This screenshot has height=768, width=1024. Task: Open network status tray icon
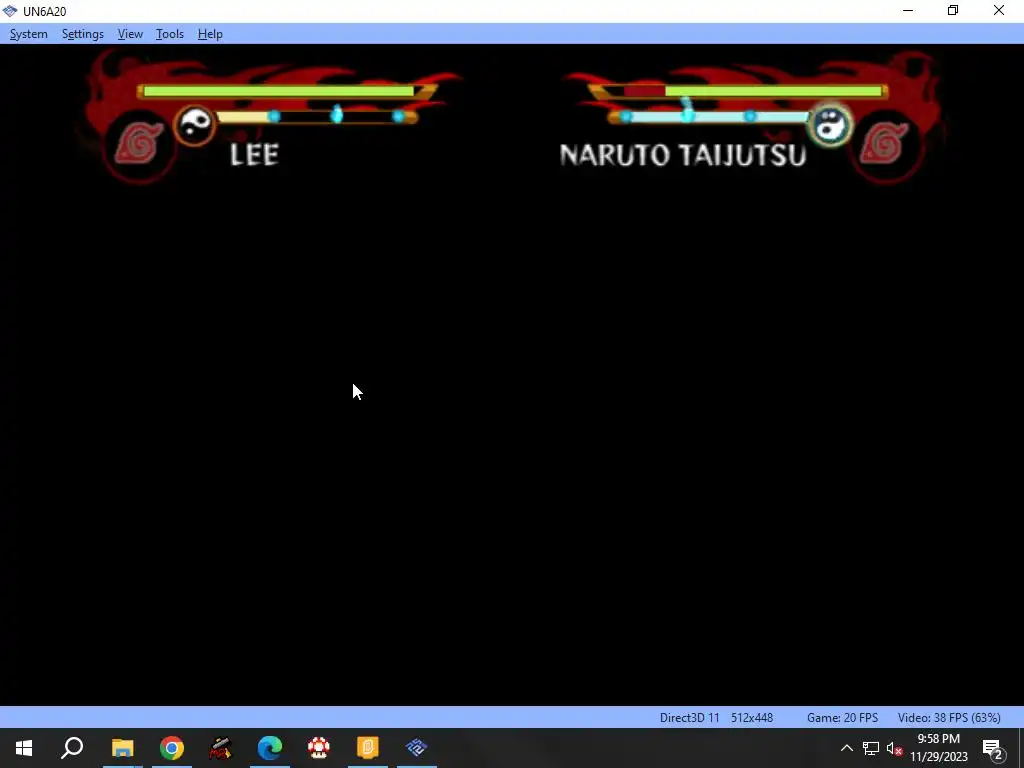tap(871, 748)
